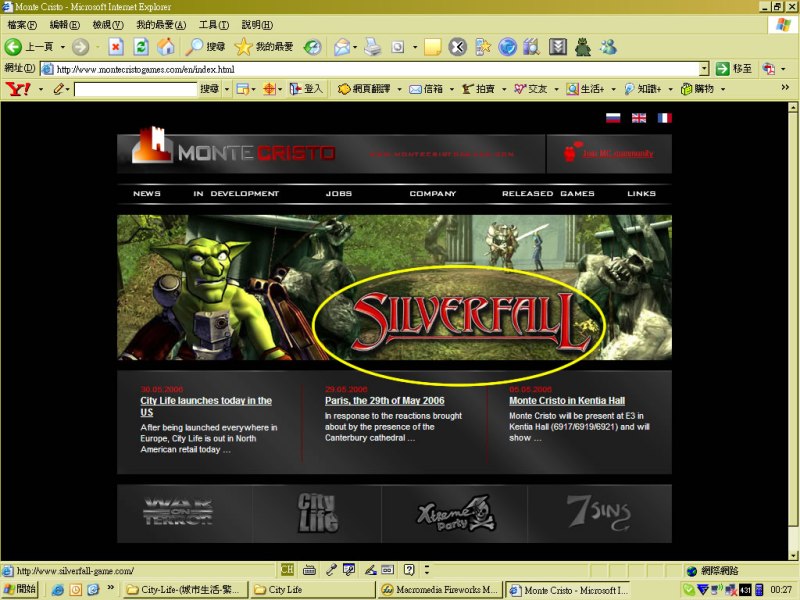800x600 pixels.
Task: Click the Yahoo Y! logo
Action: 18,89
